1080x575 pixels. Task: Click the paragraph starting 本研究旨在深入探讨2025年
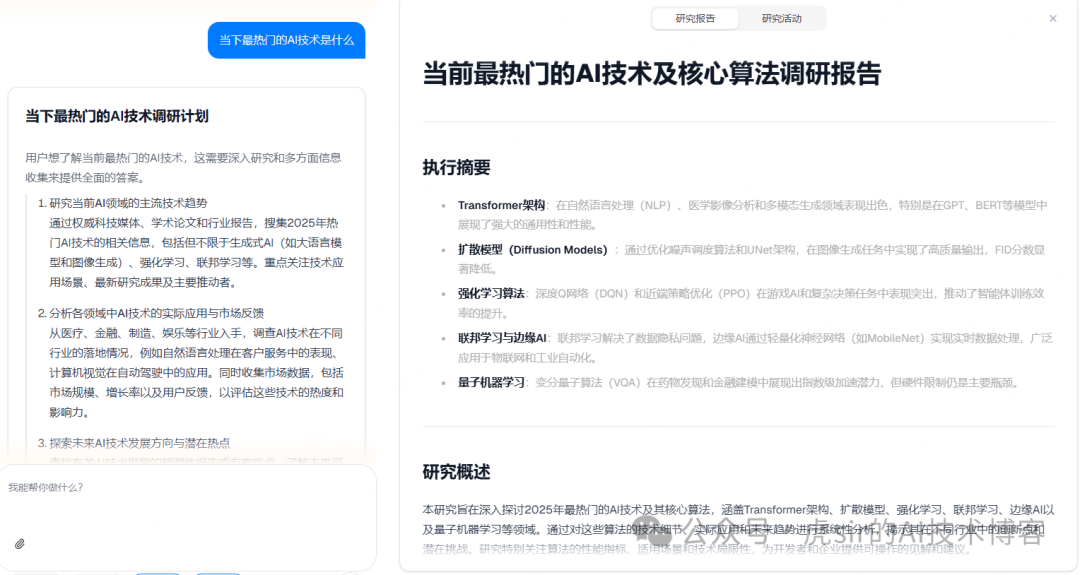738,529
